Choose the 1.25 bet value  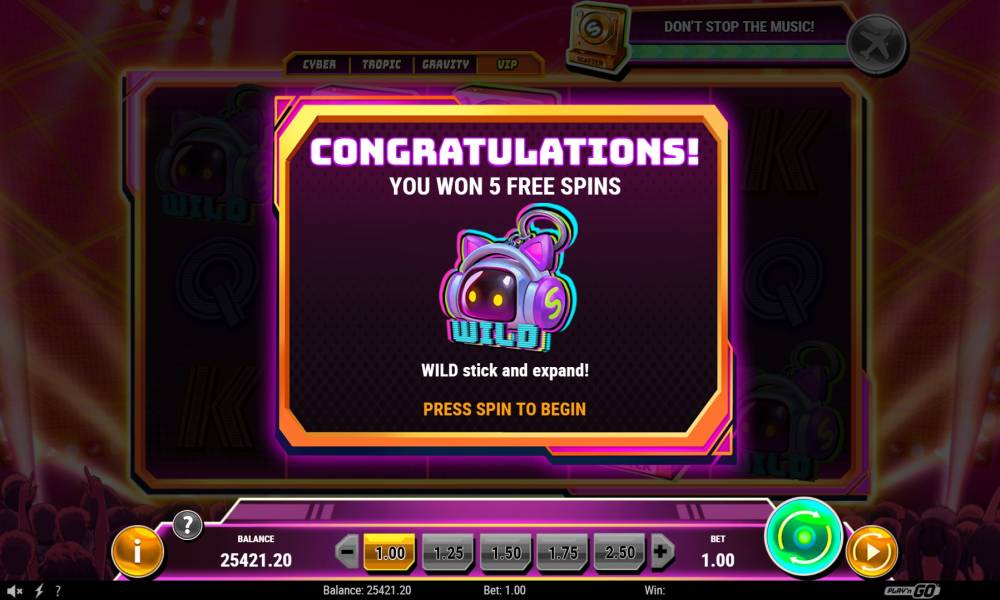pyautogui.click(x=448, y=552)
